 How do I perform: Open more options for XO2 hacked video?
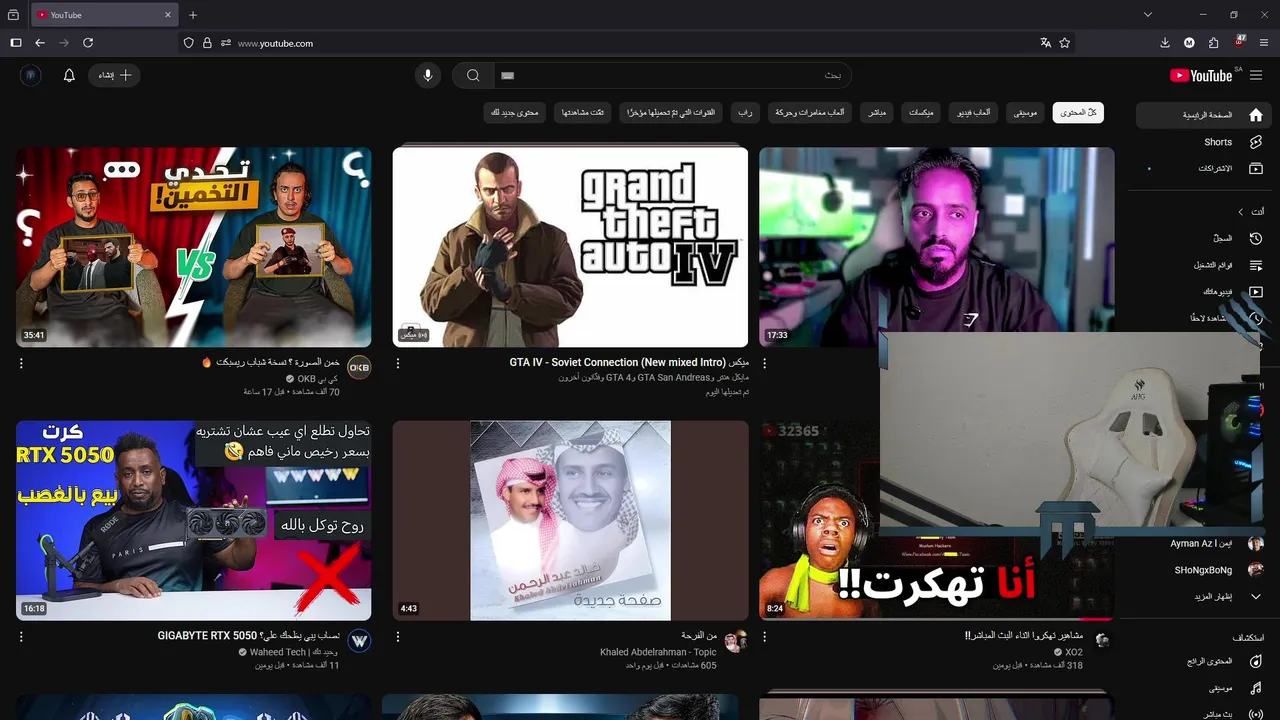pos(765,637)
